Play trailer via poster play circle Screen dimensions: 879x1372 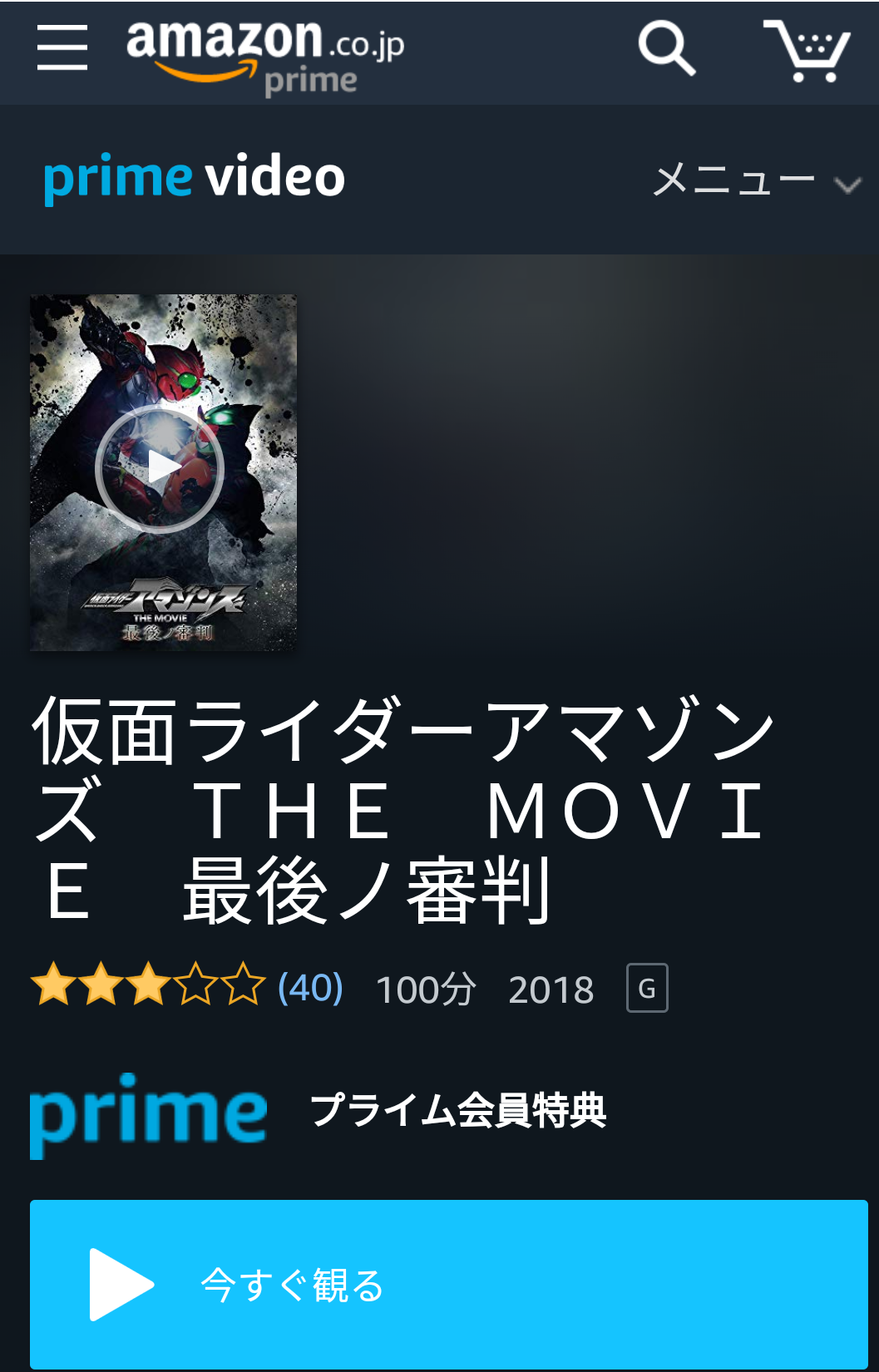[160, 469]
